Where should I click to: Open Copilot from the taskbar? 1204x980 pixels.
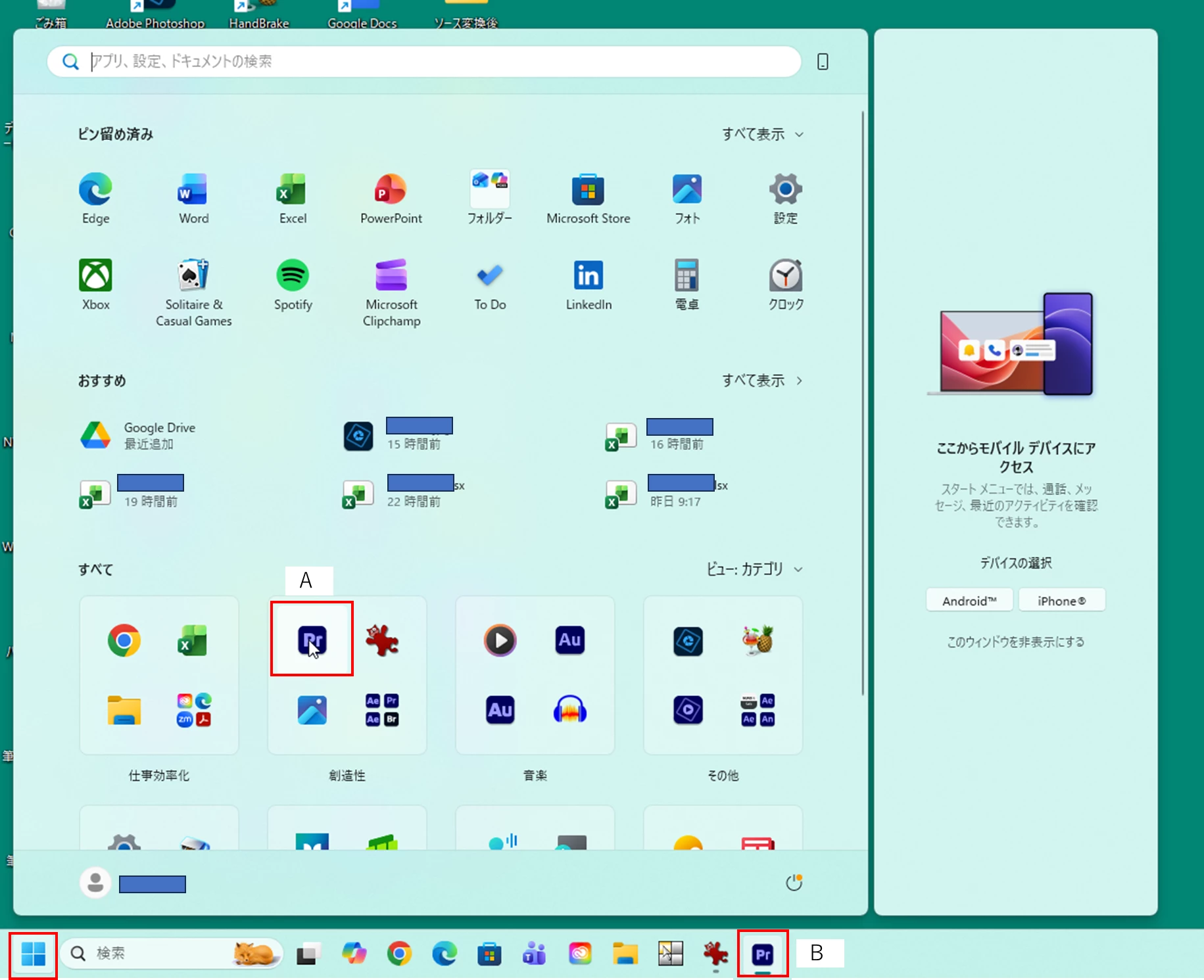point(354,954)
